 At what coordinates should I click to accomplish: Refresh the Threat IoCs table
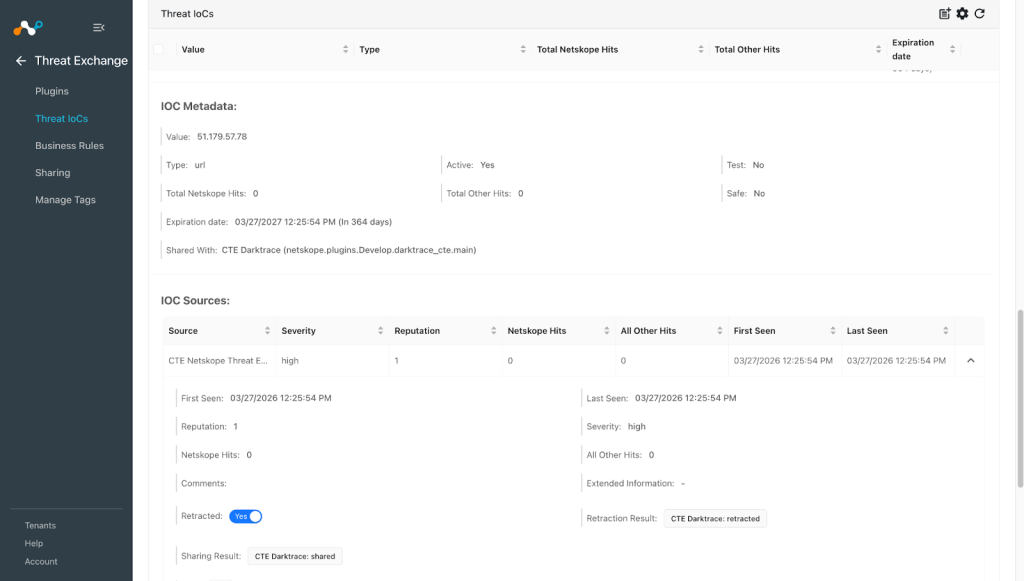(x=980, y=14)
